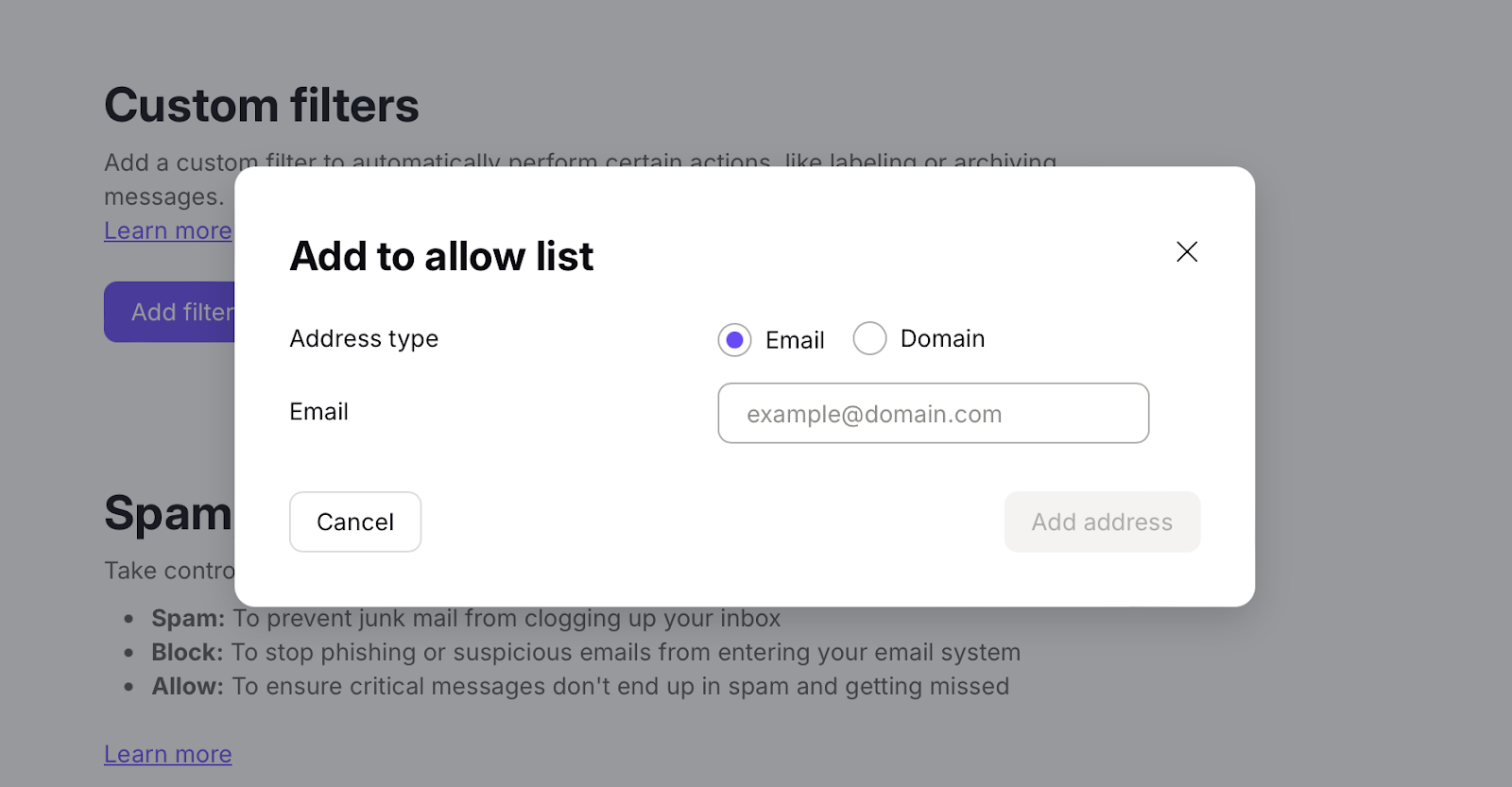Viewport: 1512px width, 787px height.
Task: Click the bold Block: bullet item
Action: 187,653
